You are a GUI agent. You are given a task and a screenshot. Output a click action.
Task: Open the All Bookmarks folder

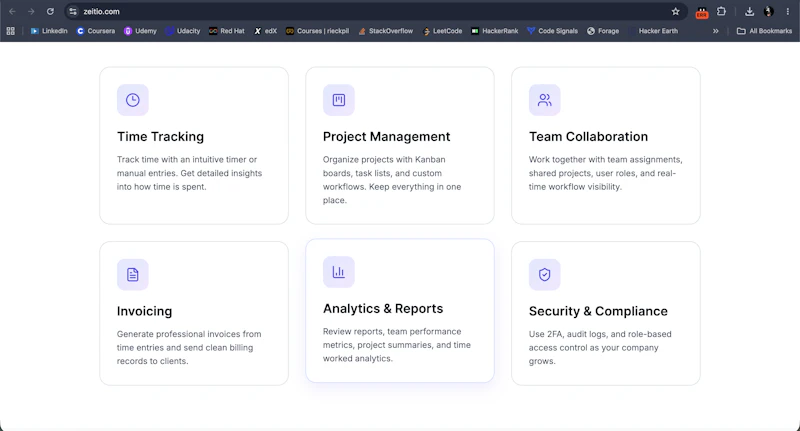click(764, 31)
